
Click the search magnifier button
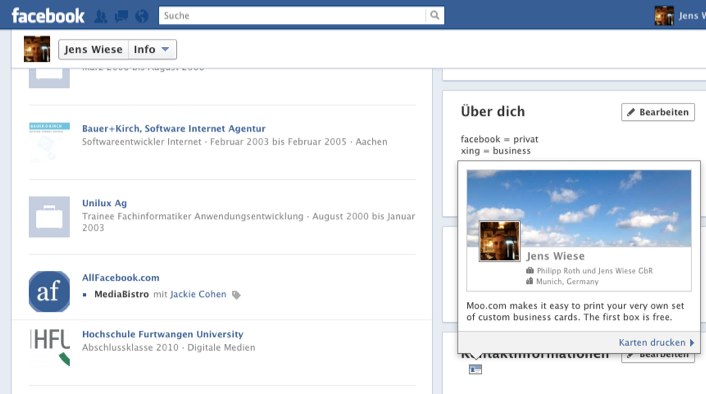tap(434, 15)
